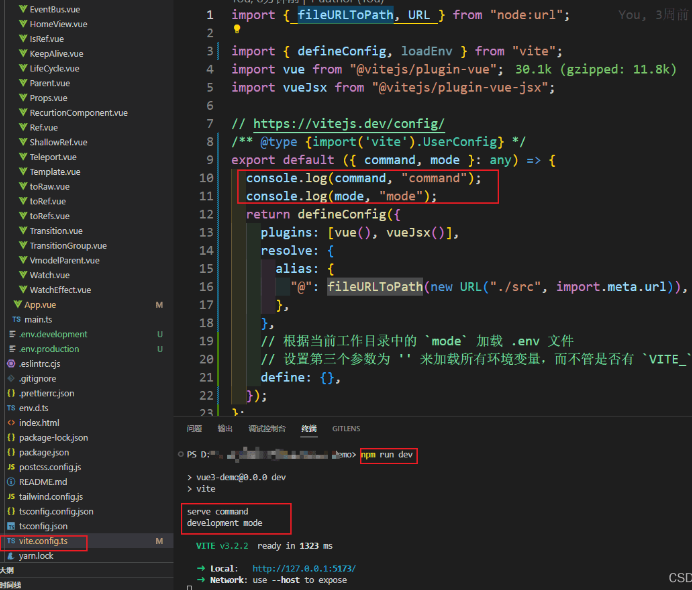Open RecurtionComponent.vue file
The image size is (692, 590).
coord(79,113)
